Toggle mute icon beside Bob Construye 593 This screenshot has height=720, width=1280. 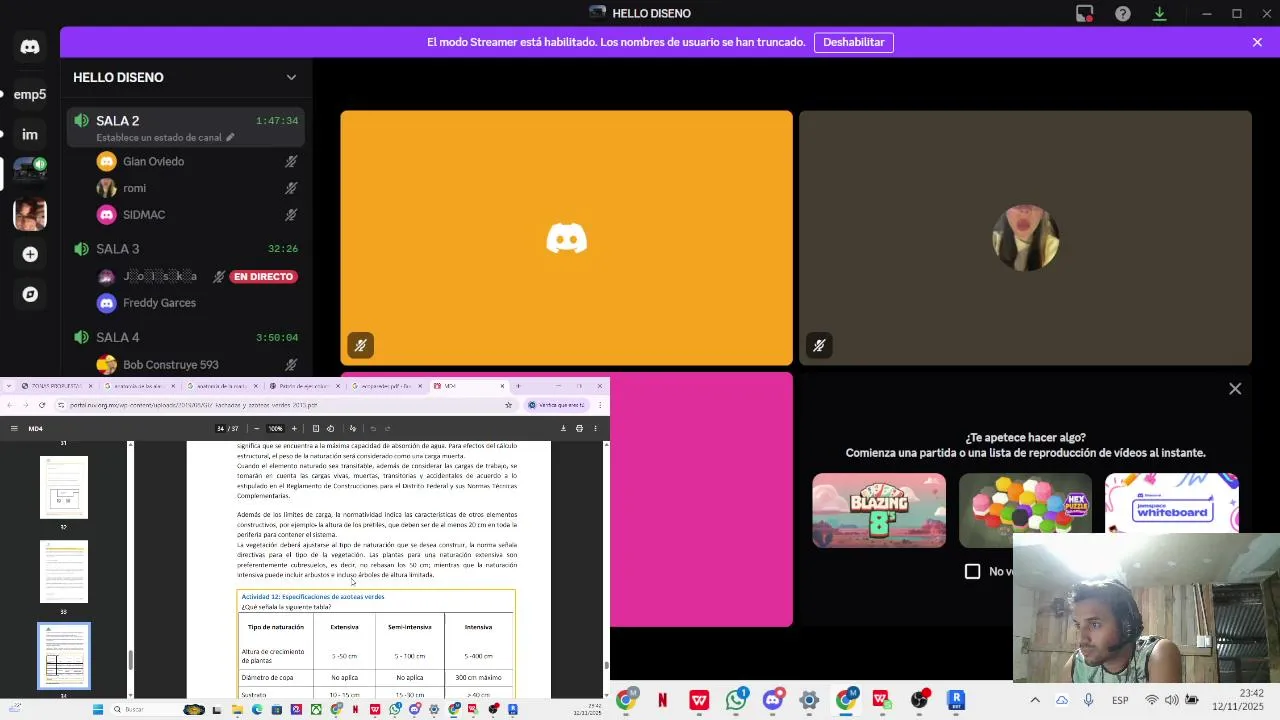coord(291,365)
